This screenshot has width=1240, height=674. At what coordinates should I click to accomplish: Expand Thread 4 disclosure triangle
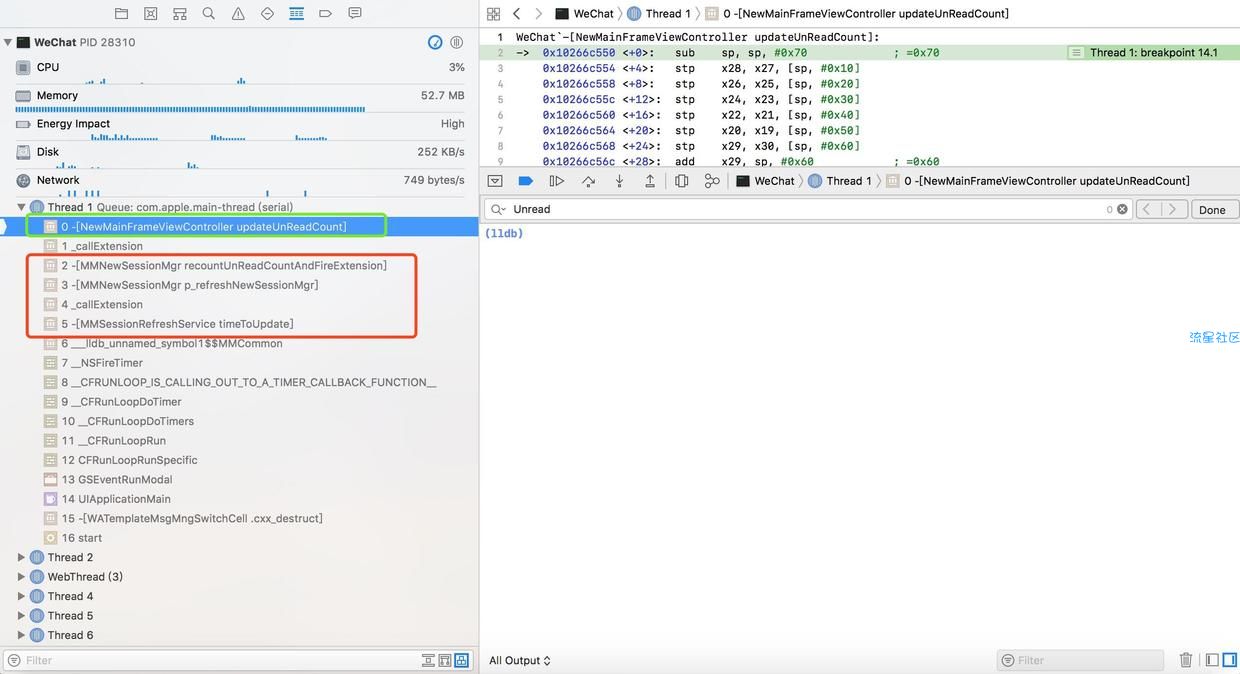coord(21,596)
